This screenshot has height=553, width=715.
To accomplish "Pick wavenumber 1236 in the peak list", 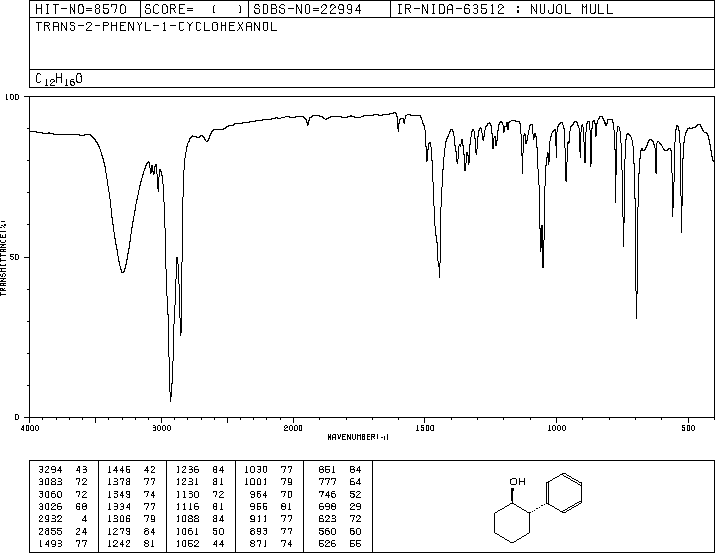I will click(187, 469).
